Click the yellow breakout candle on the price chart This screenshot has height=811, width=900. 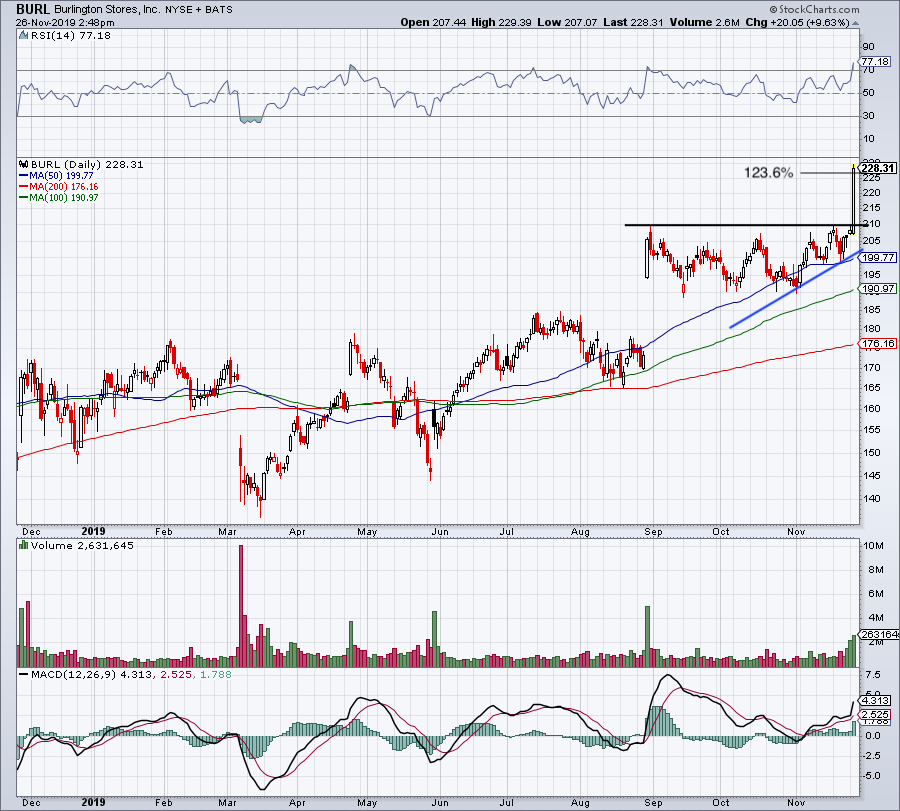tap(853, 199)
